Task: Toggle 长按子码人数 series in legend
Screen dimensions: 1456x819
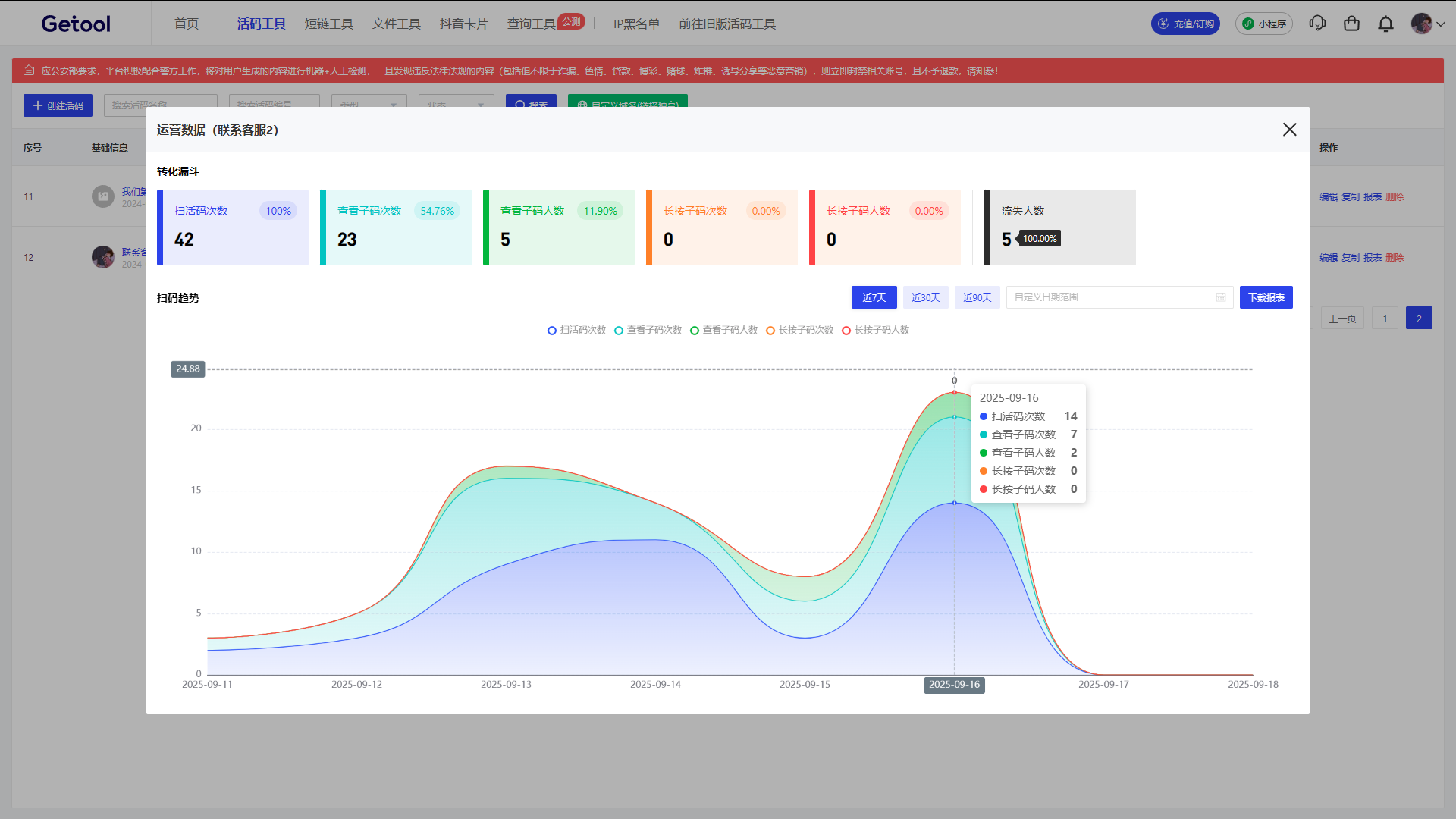Action: coord(876,330)
